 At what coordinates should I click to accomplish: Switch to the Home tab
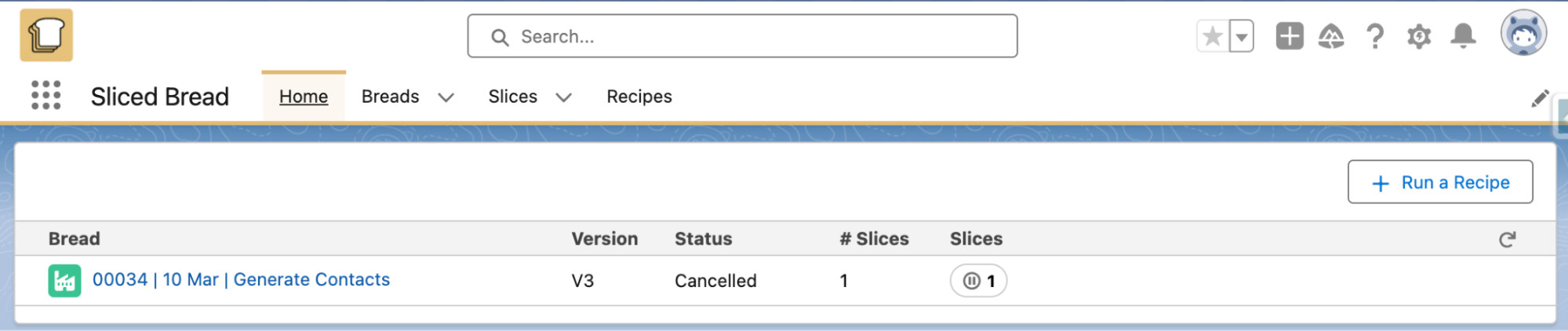[x=304, y=96]
